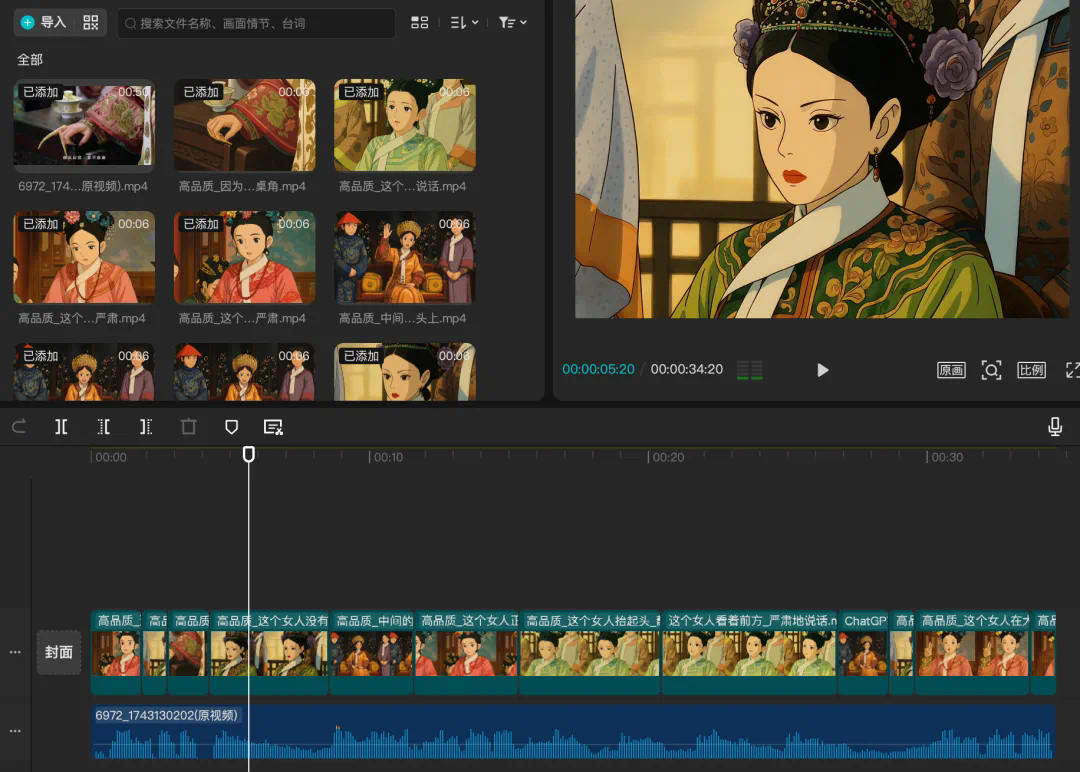Click the trim right of playhead icon
1080x772 pixels.
[x=146, y=427]
